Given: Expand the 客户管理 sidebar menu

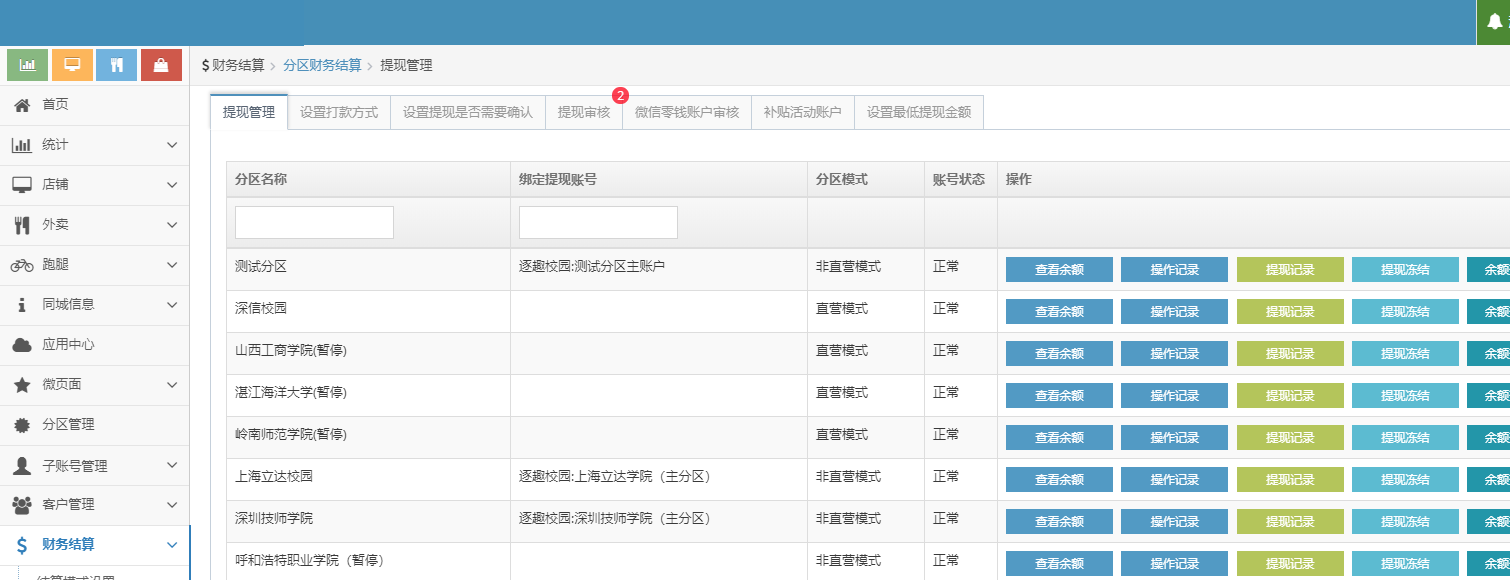Looking at the screenshot, I should click(x=172, y=505).
